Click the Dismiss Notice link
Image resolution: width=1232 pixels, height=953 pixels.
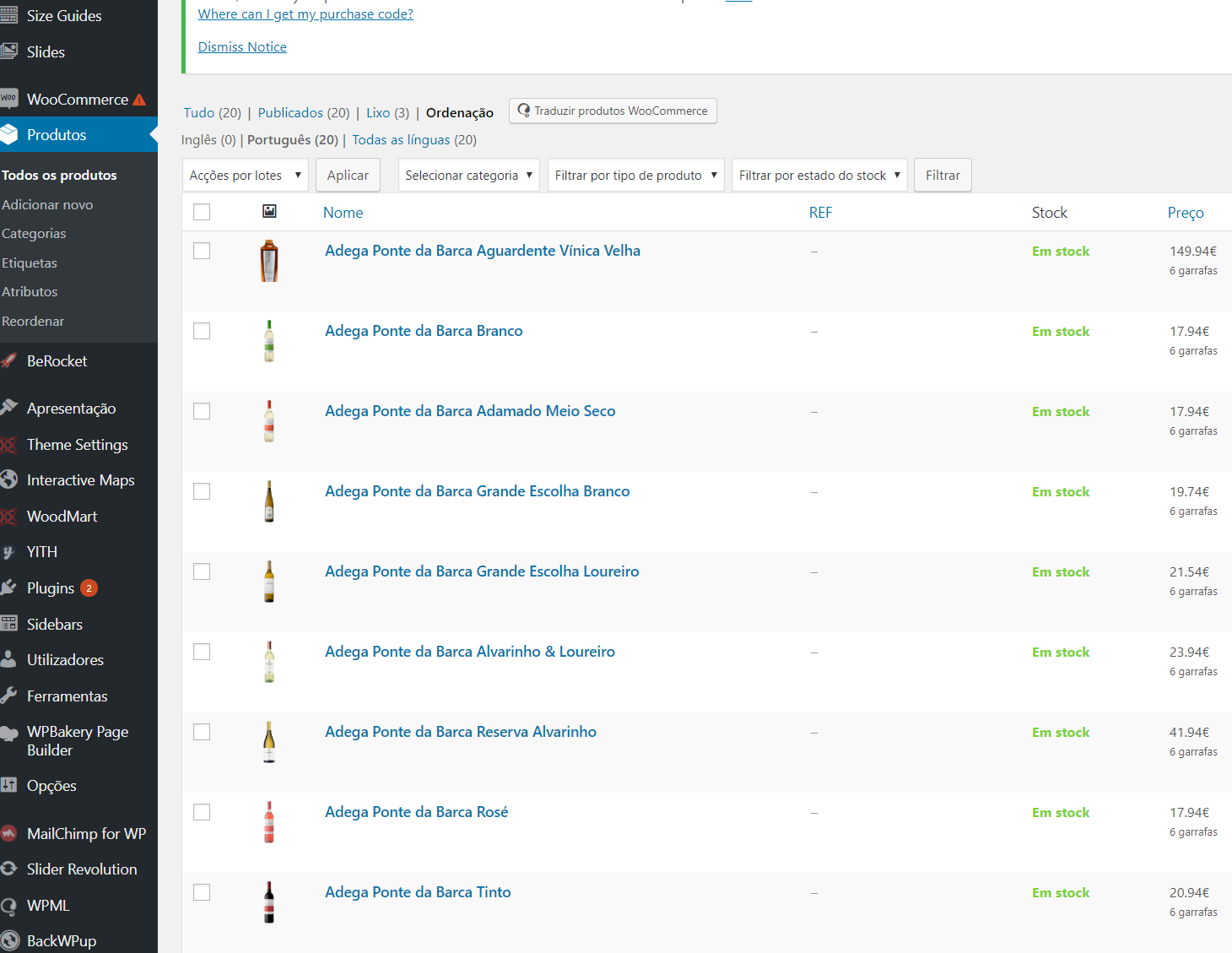point(242,46)
